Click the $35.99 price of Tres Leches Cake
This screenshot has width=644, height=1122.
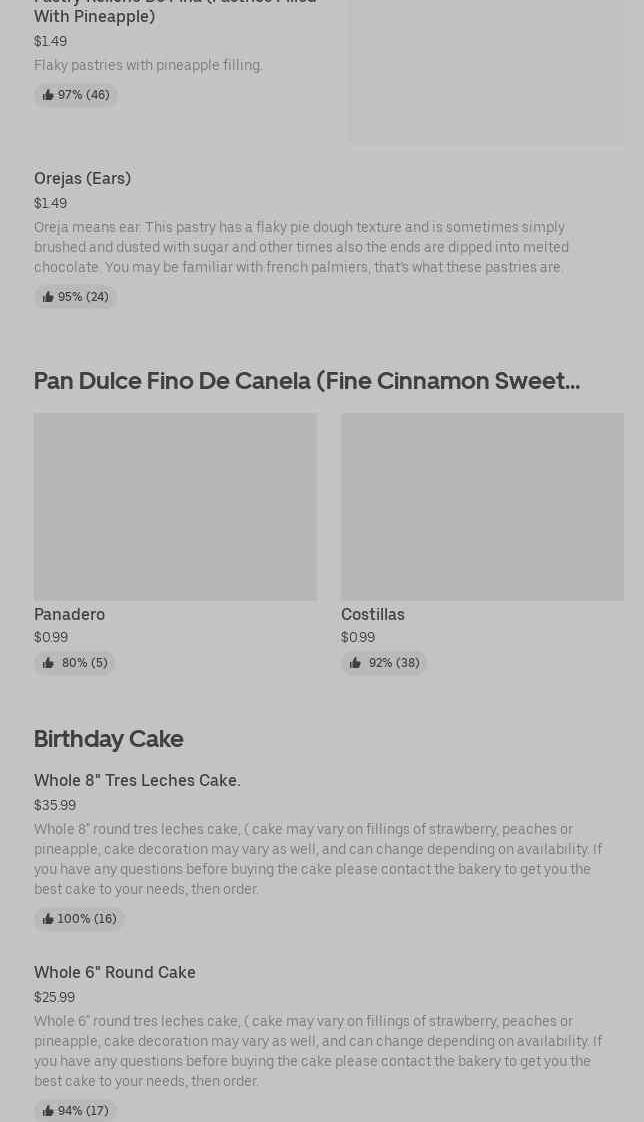click(55, 806)
